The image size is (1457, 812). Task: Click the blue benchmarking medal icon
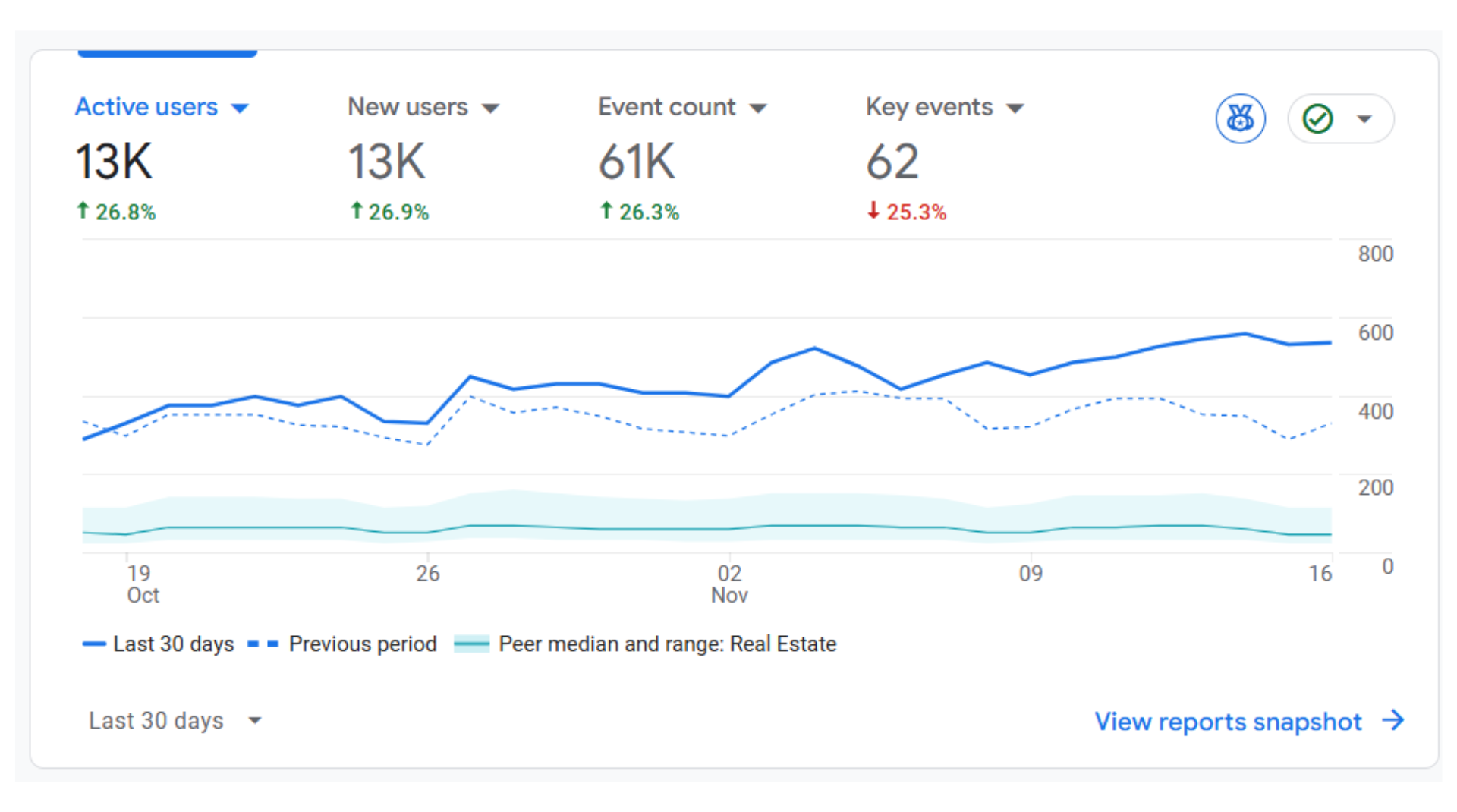click(x=1241, y=118)
